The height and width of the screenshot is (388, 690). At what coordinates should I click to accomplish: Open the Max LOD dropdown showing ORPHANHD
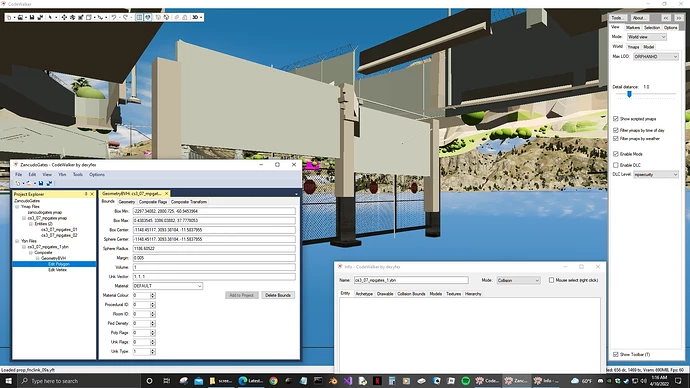(x=656, y=57)
